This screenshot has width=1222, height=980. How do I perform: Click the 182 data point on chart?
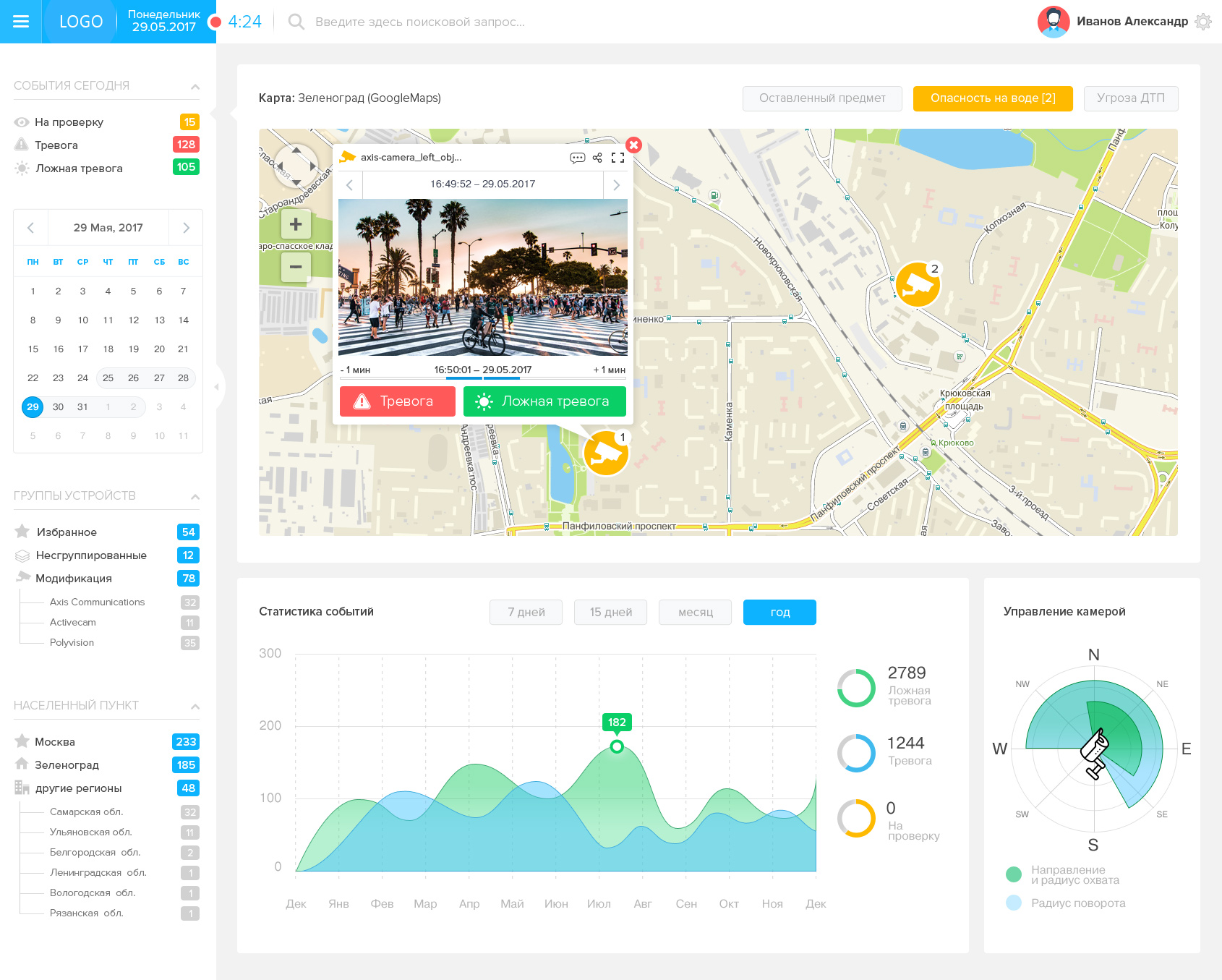pos(617,746)
